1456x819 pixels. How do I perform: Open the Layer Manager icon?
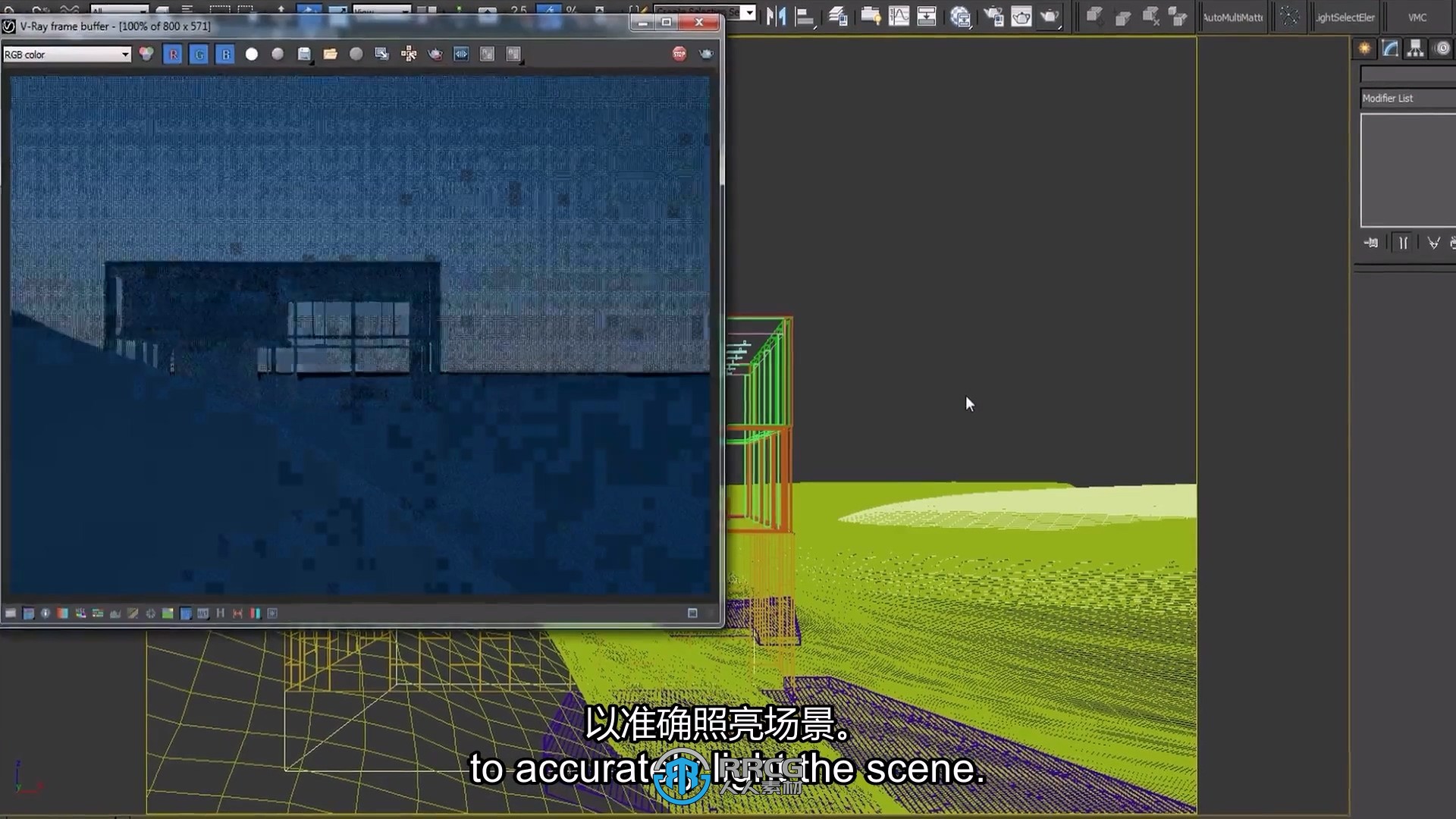837,16
